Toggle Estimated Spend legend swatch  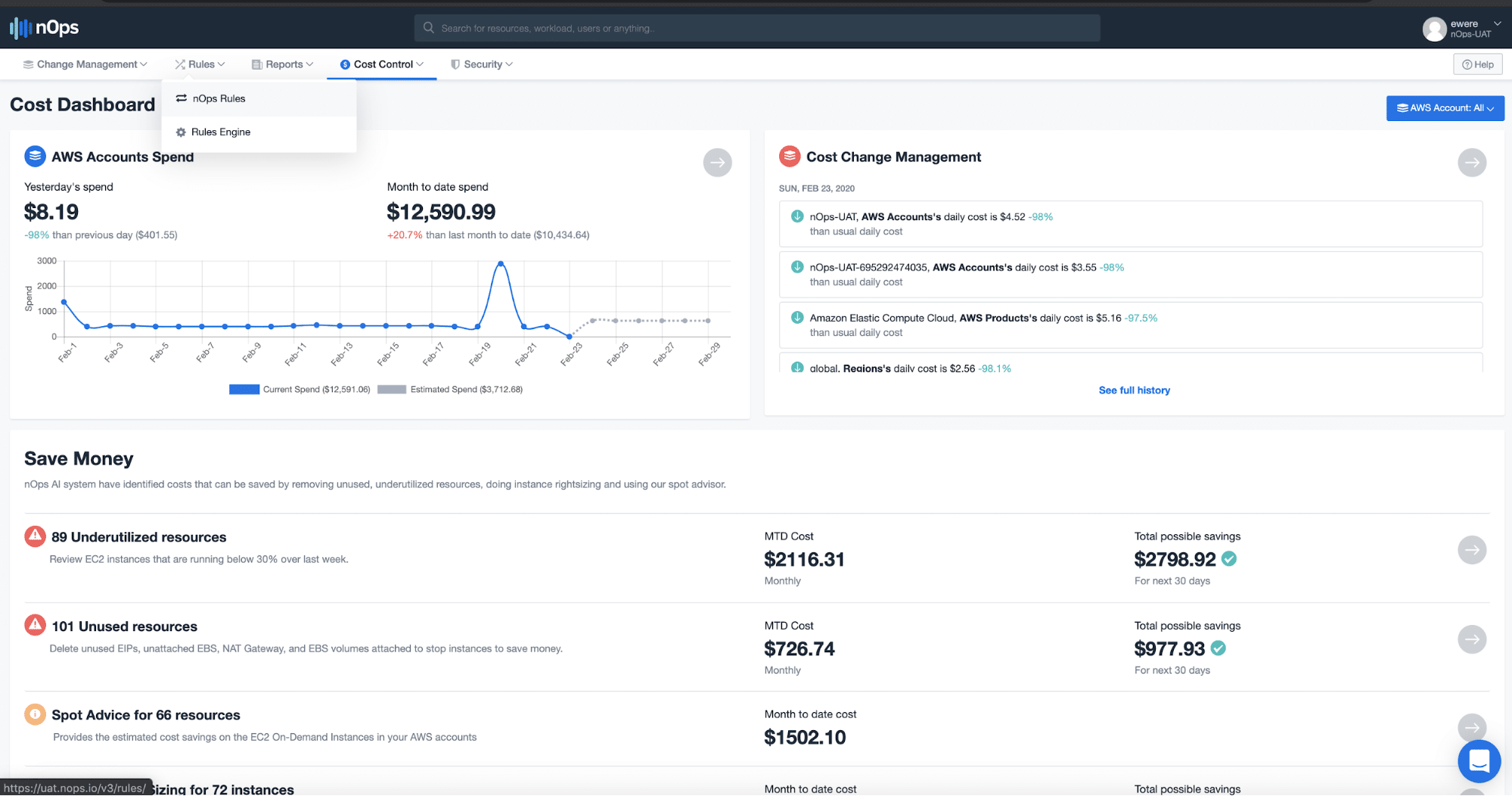[x=392, y=390]
